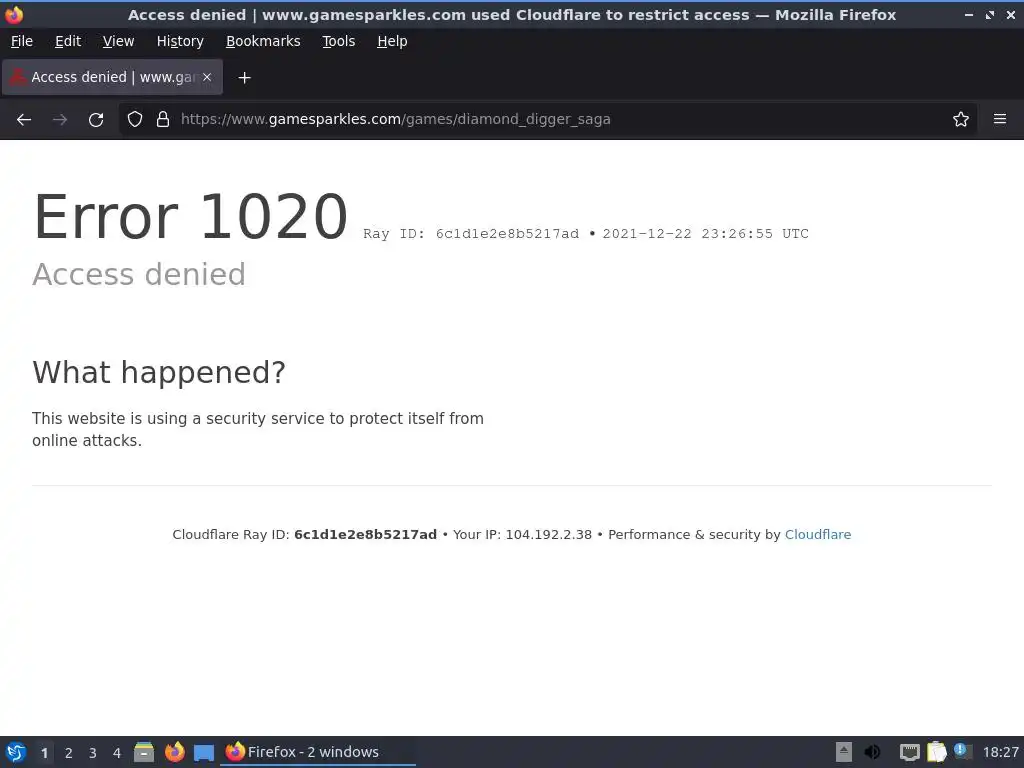Open the system start menu icon
Image resolution: width=1024 pixels, height=768 pixels.
coord(16,752)
